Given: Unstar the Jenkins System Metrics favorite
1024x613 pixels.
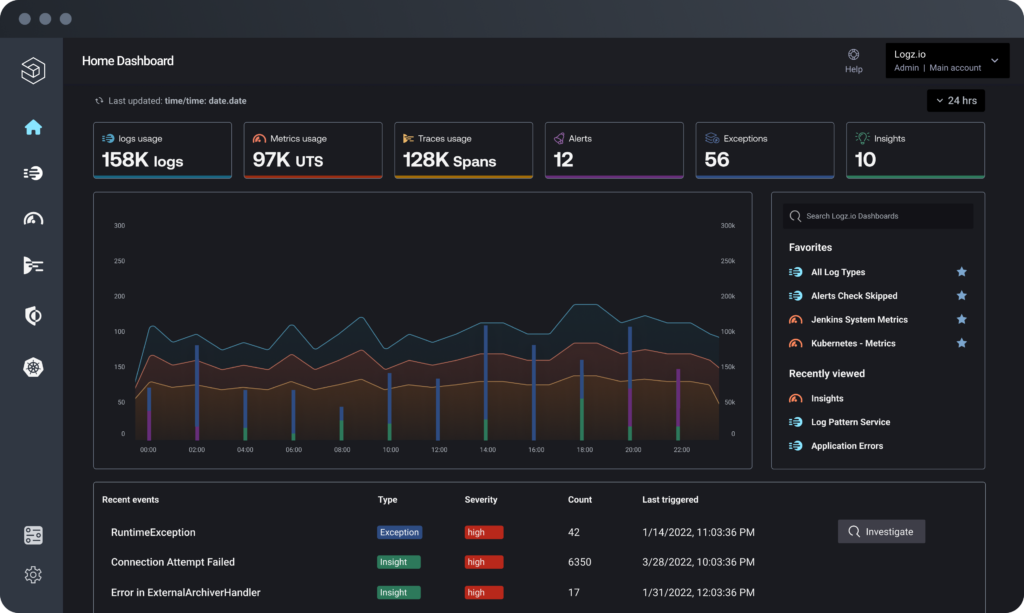Looking at the screenshot, I should [x=961, y=319].
